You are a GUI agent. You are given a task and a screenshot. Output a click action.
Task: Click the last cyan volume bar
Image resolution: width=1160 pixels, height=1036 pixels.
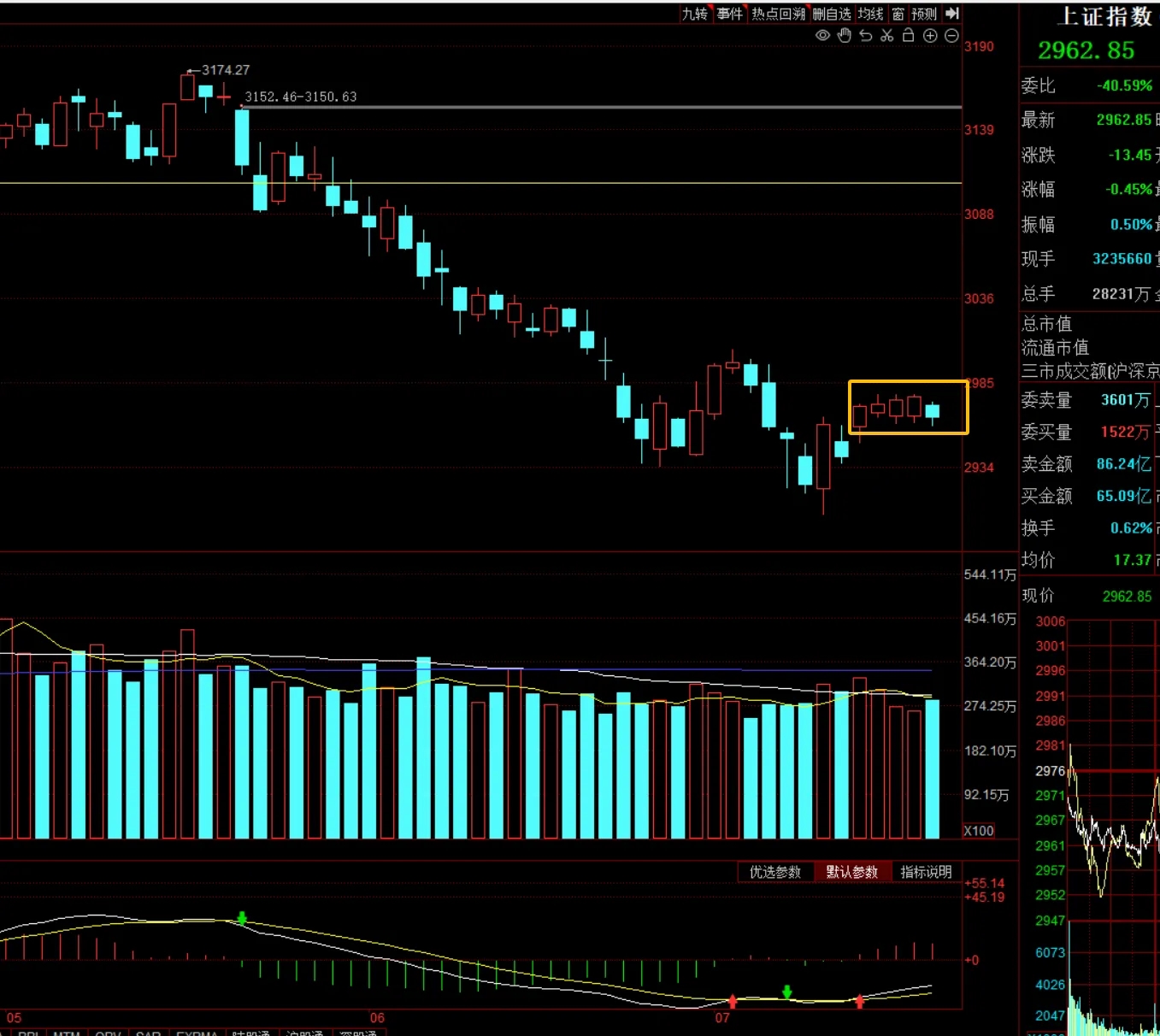932,768
